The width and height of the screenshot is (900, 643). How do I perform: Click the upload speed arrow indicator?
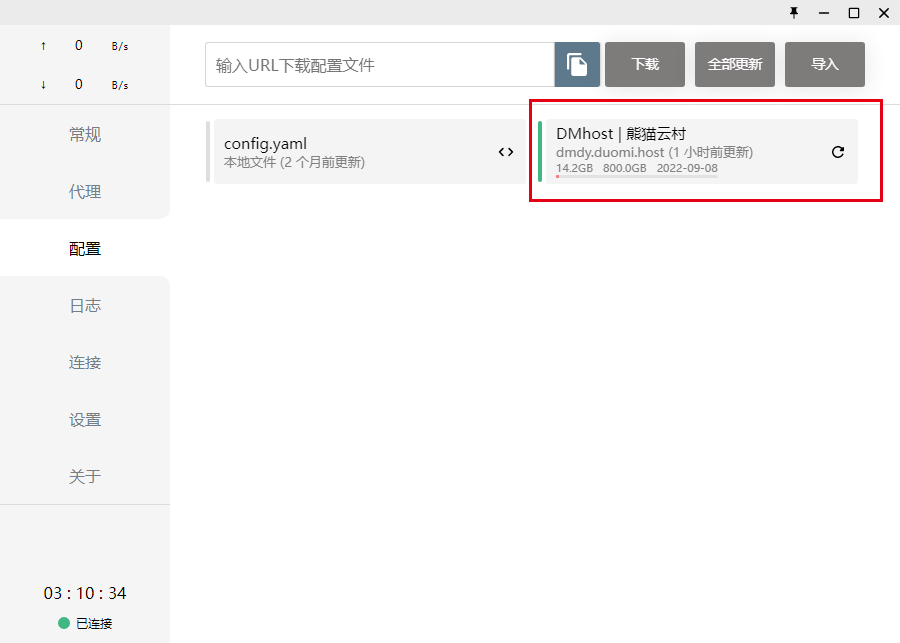click(x=43, y=46)
